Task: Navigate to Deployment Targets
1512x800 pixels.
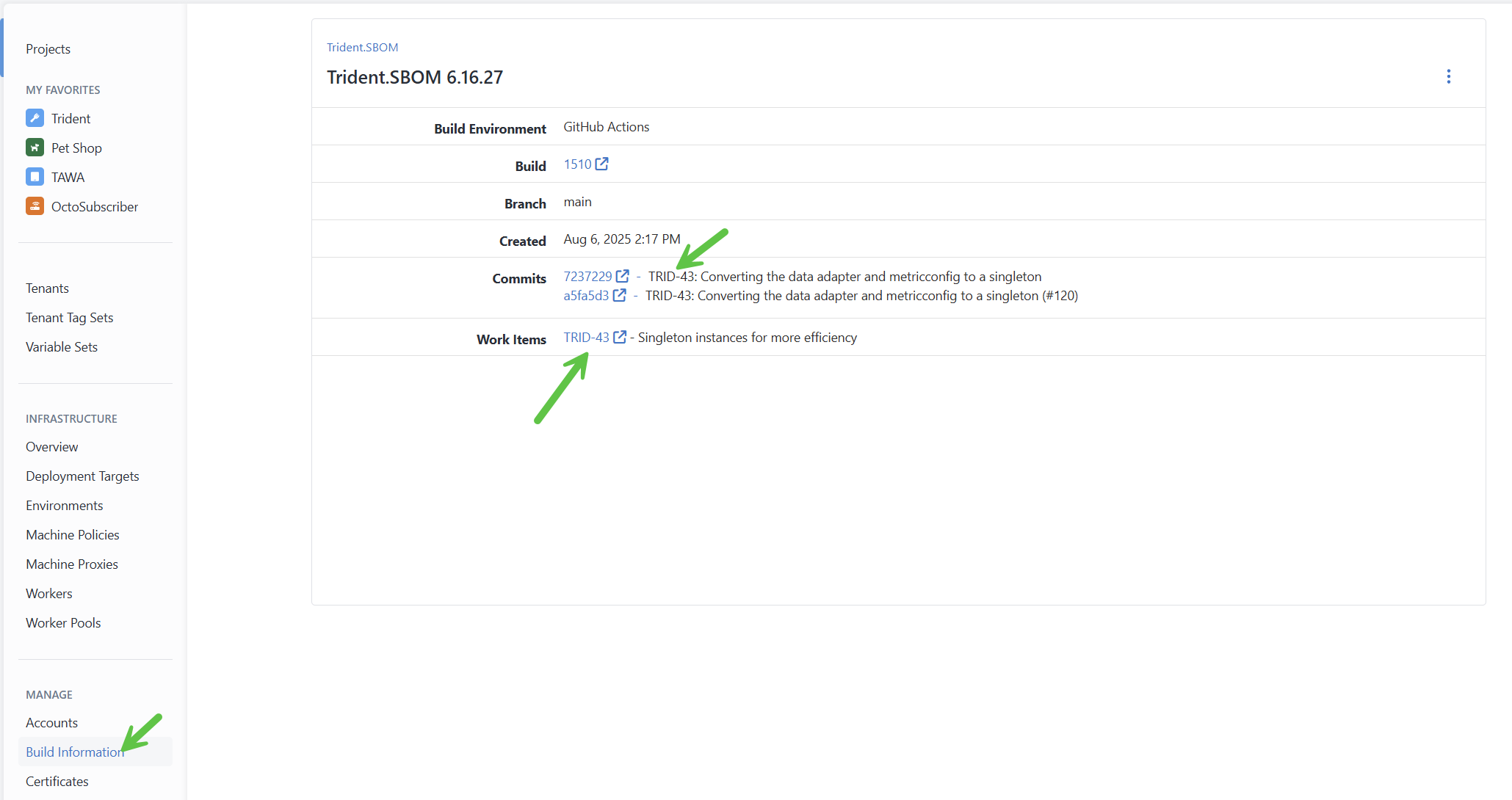Action: pyautogui.click(x=82, y=476)
